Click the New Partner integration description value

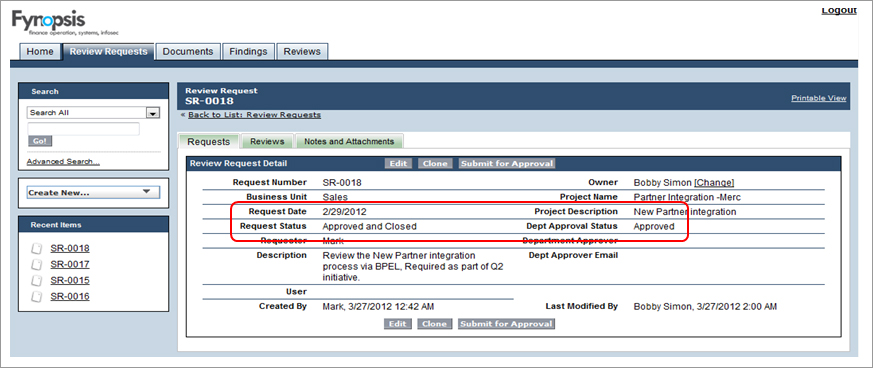pos(685,212)
